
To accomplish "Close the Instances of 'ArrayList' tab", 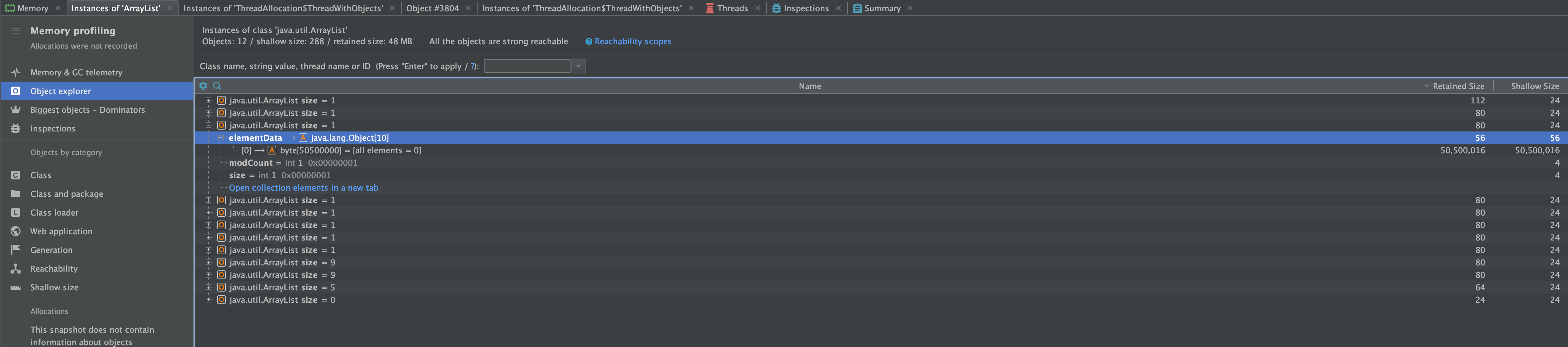I will click(x=170, y=8).
